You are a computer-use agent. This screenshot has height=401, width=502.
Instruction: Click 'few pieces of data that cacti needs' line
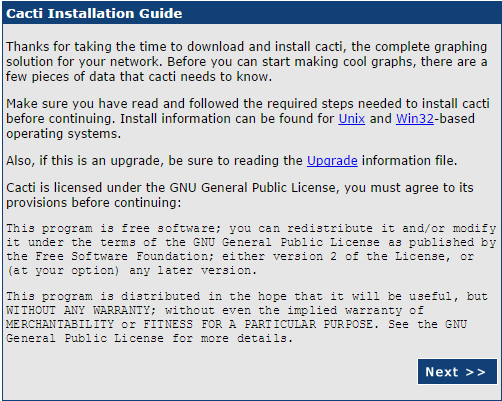point(139,77)
